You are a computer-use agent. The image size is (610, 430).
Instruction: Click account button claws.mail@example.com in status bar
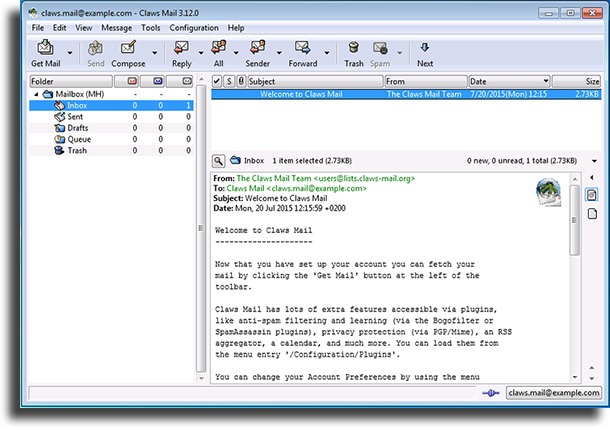[x=554, y=393]
